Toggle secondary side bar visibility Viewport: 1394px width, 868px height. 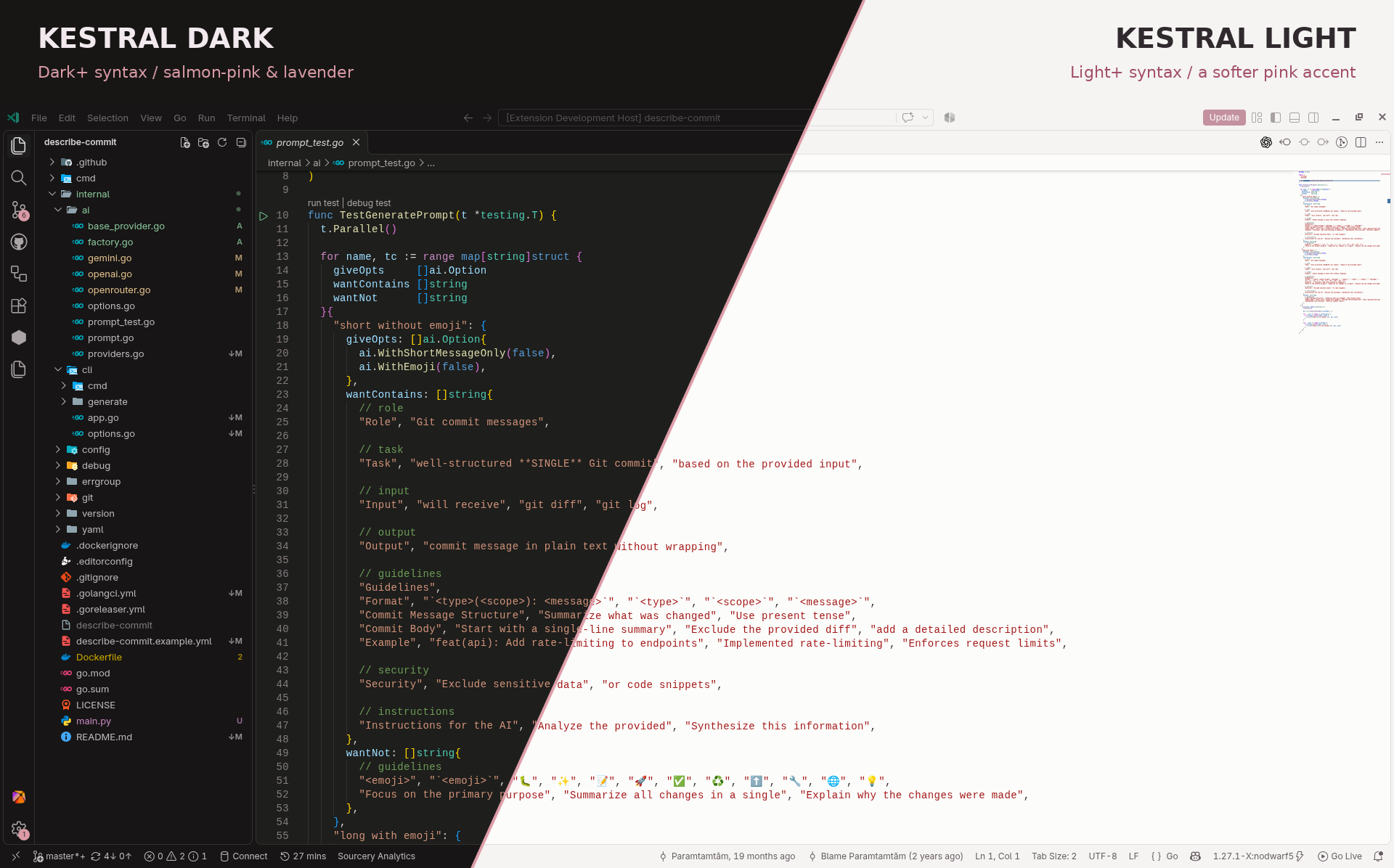point(1313,118)
